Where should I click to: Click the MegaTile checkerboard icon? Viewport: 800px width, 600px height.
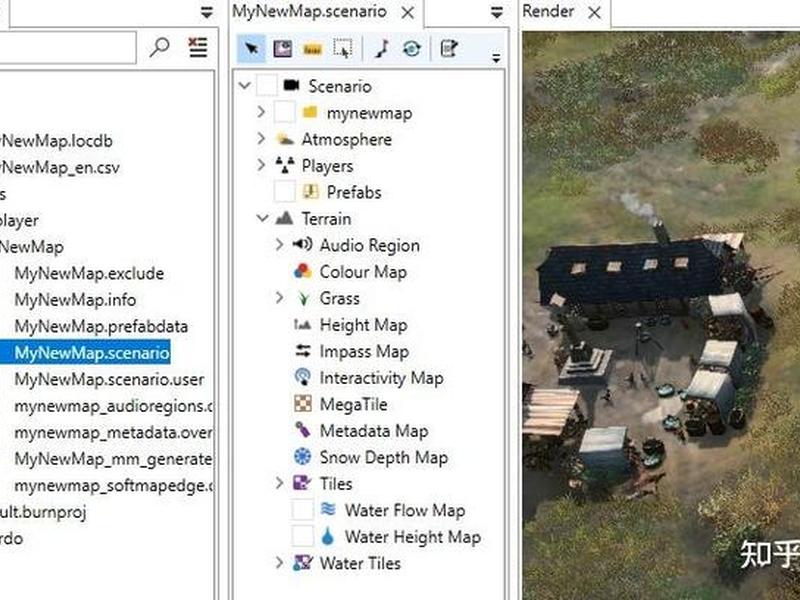point(303,404)
